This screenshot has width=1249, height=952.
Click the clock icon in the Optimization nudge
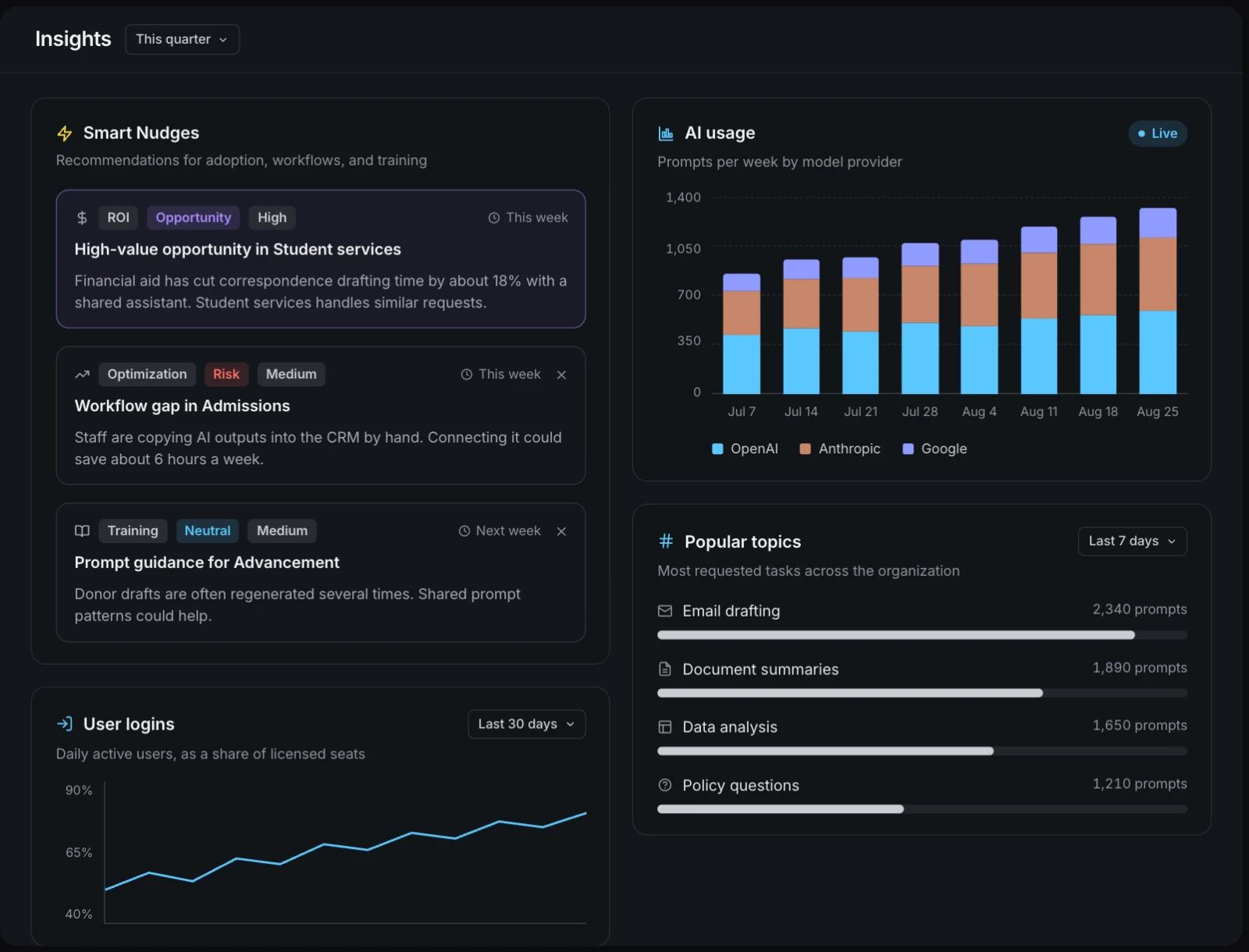pyautogui.click(x=467, y=375)
